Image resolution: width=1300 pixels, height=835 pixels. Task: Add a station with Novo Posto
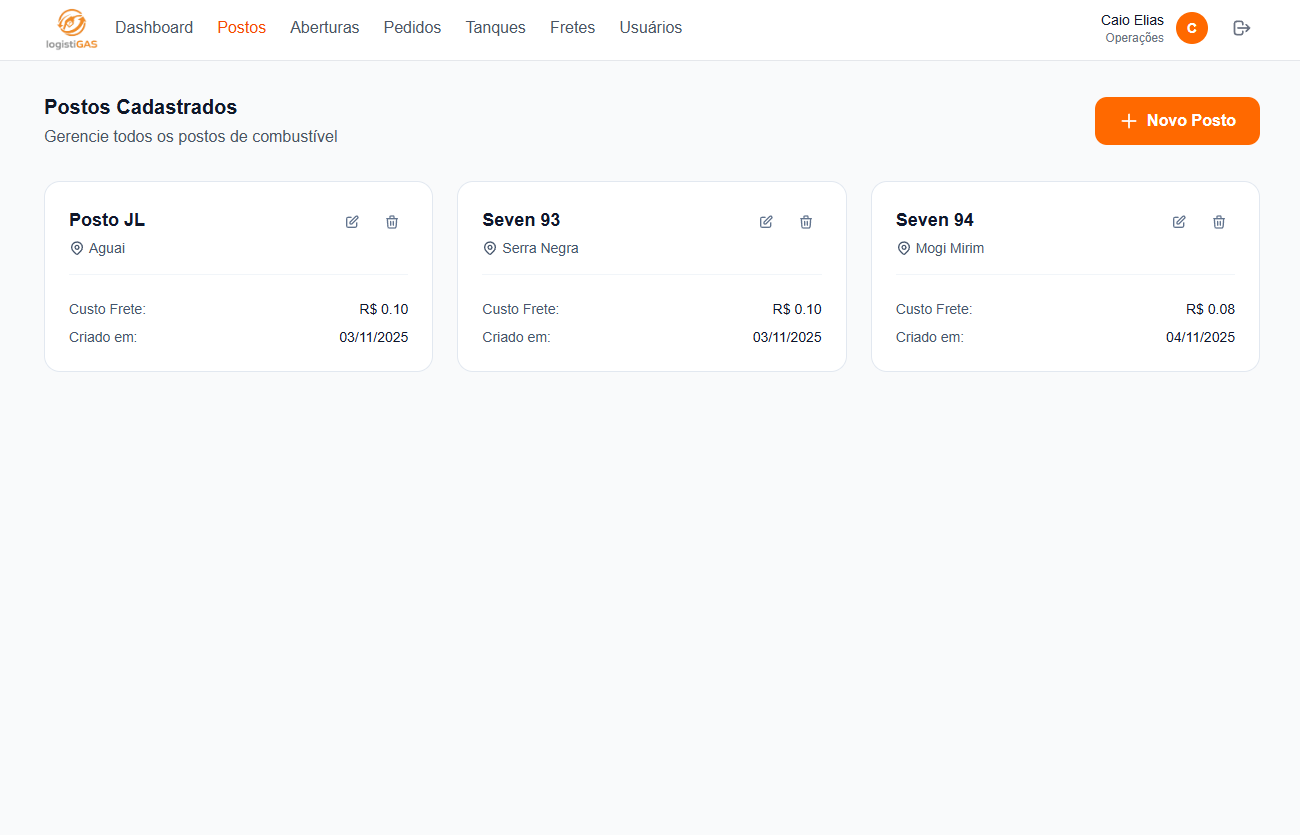(1177, 121)
